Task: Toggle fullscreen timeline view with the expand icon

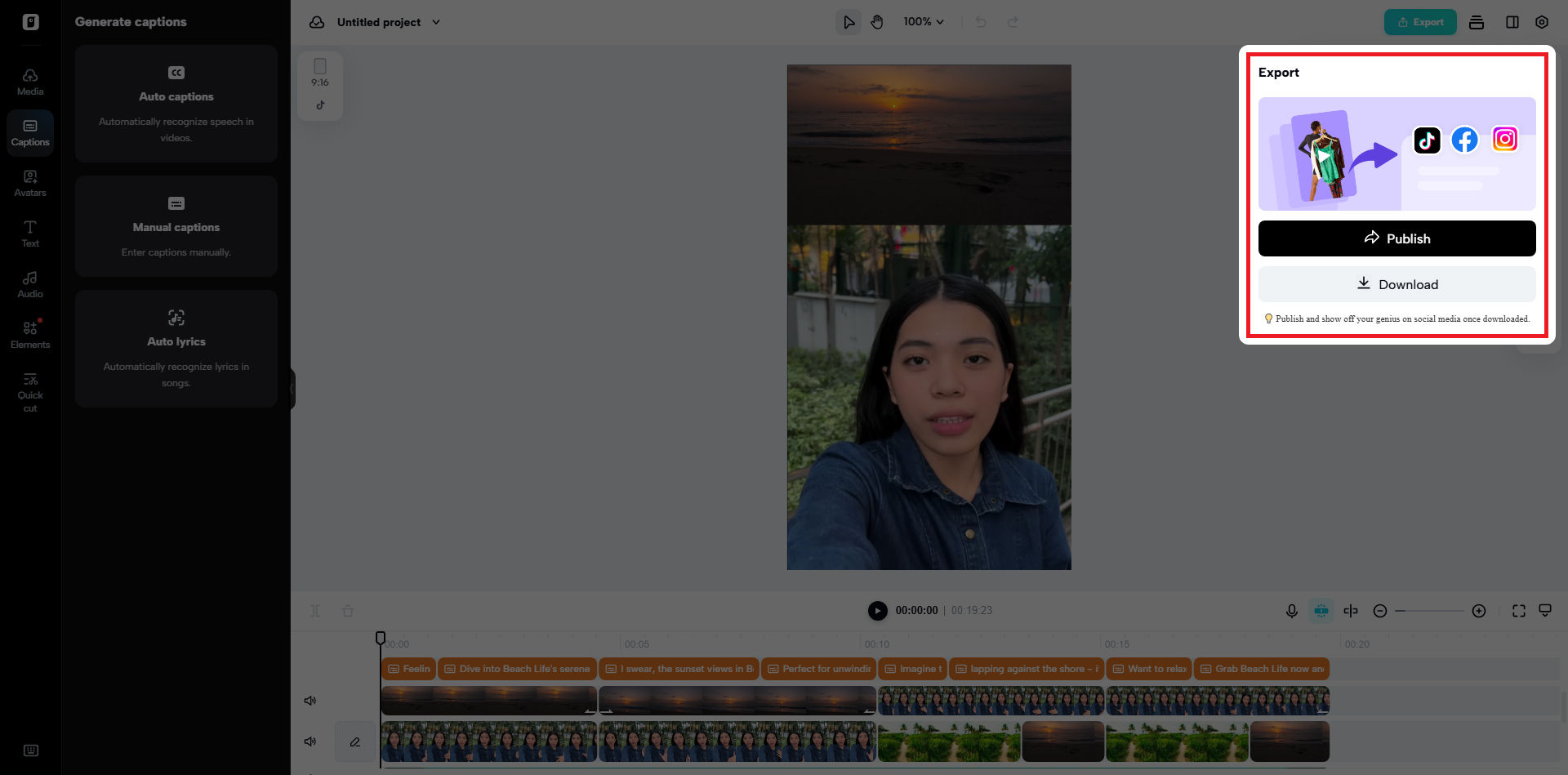Action: coord(1518,610)
